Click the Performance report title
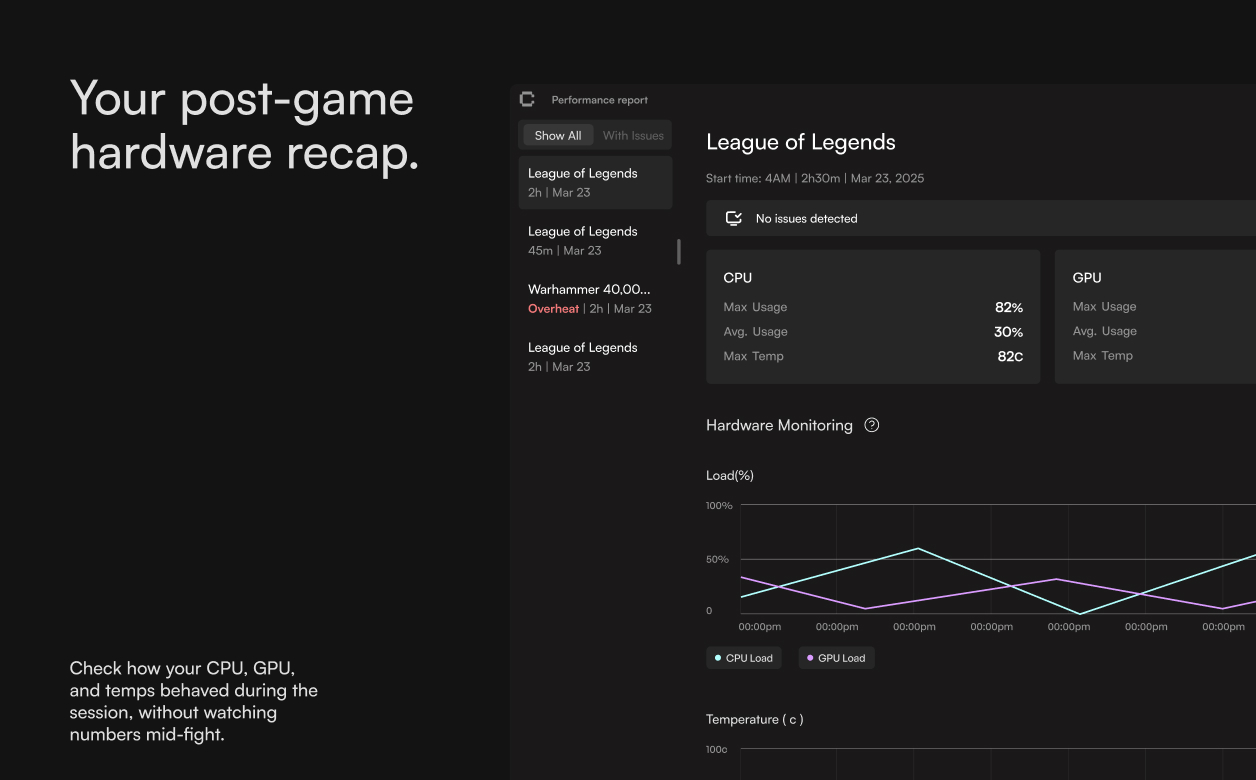The height and width of the screenshot is (780, 1256). (600, 100)
